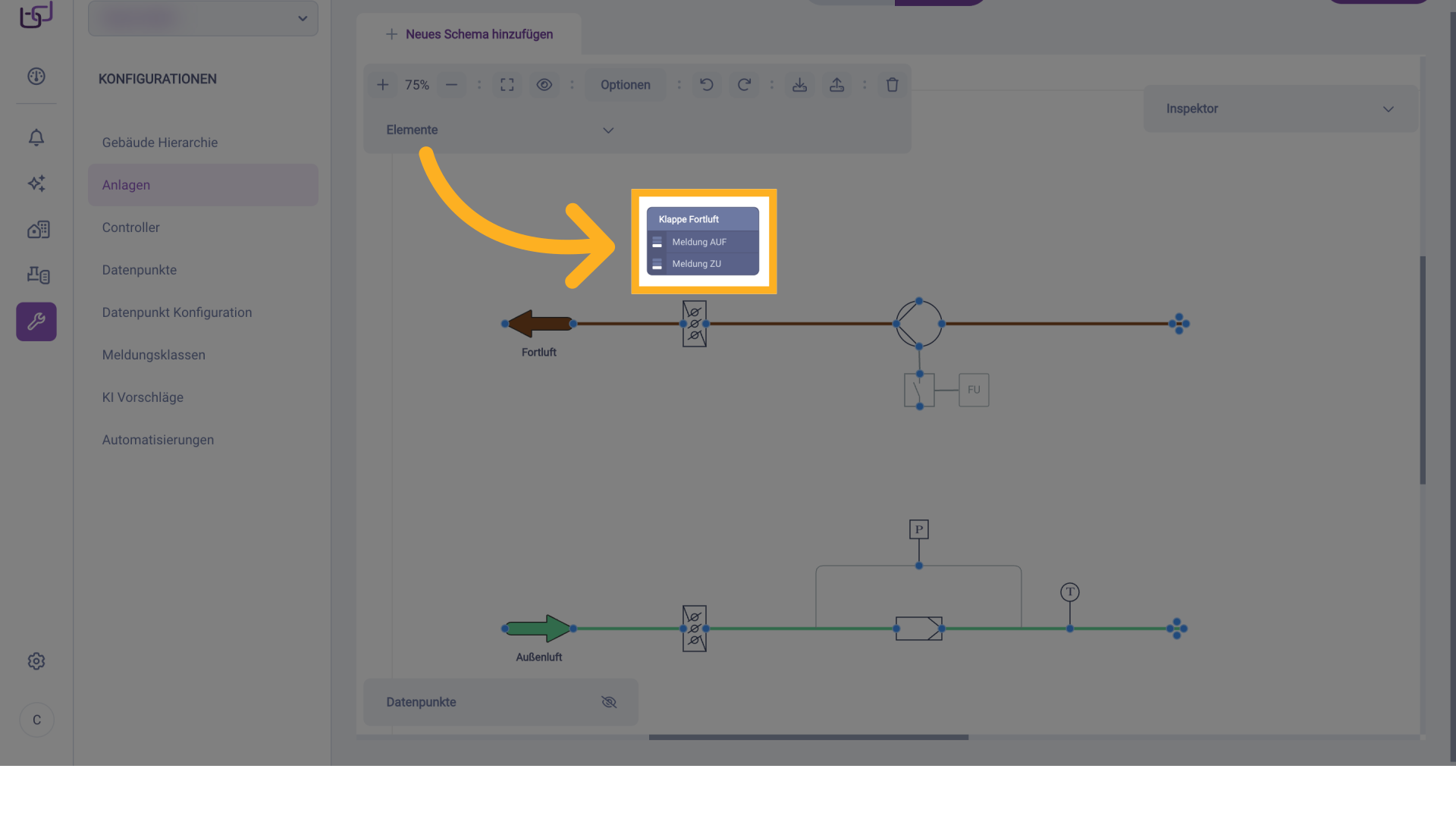Screen dimensions: 1456x819
Task: Undo last schema change
Action: [707, 85]
